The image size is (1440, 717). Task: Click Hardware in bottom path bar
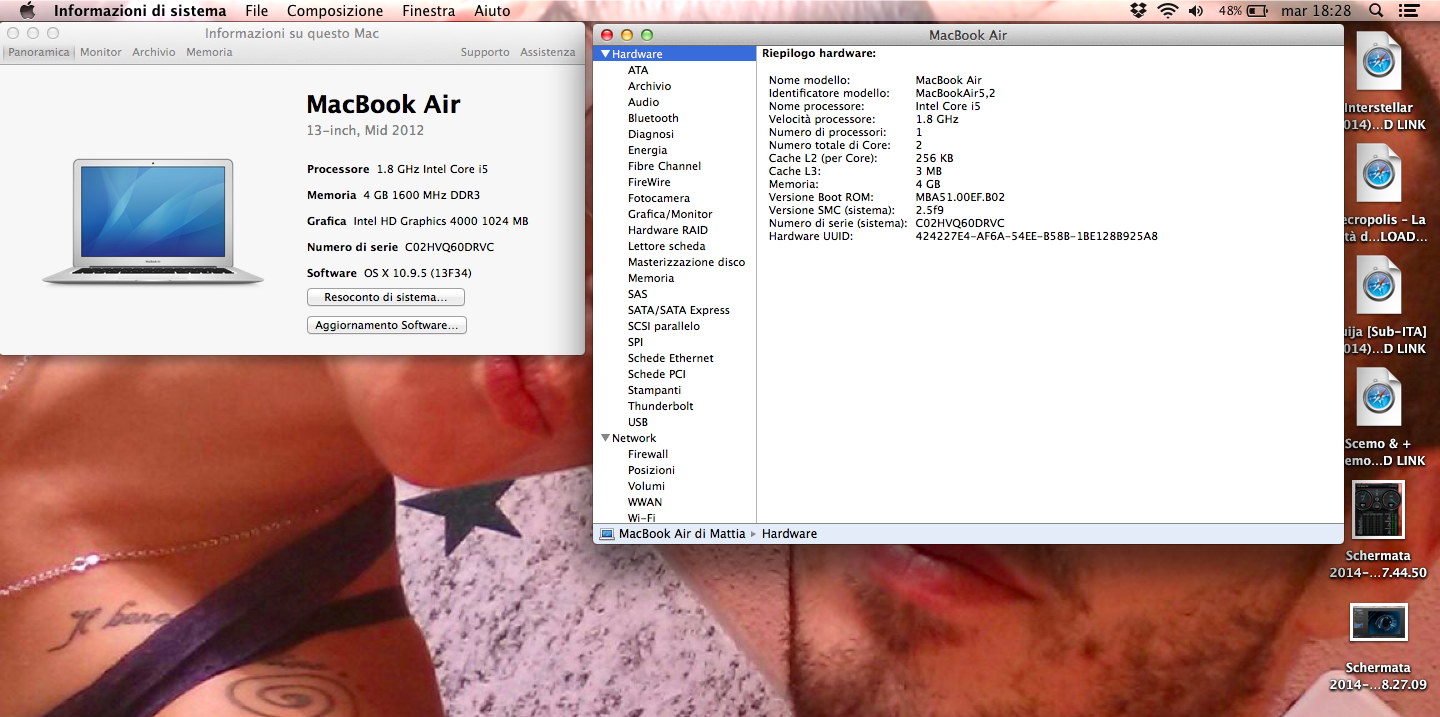coord(789,534)
